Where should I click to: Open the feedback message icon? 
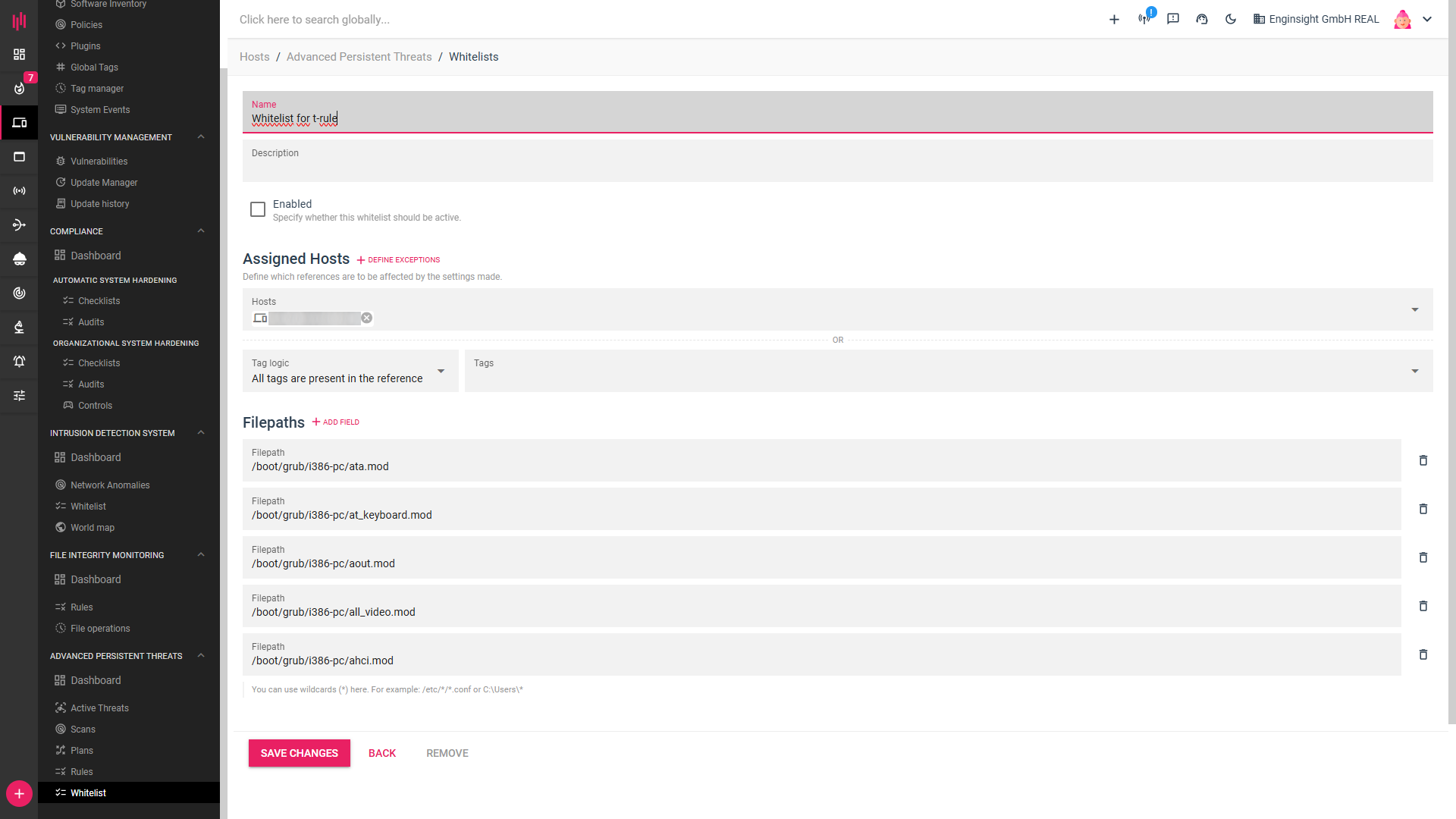tap(1172, 19)
